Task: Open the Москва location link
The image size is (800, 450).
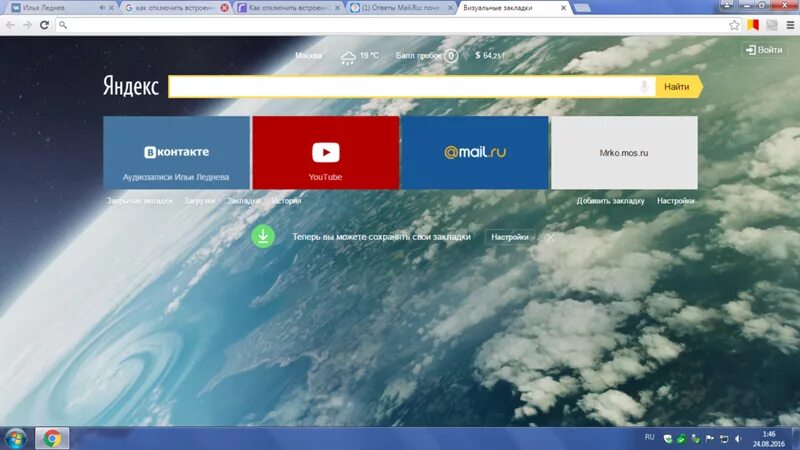Action: coord(308,55)
